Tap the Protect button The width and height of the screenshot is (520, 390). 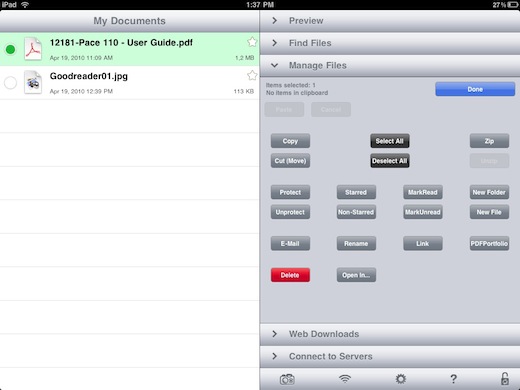tap(290, 192)
